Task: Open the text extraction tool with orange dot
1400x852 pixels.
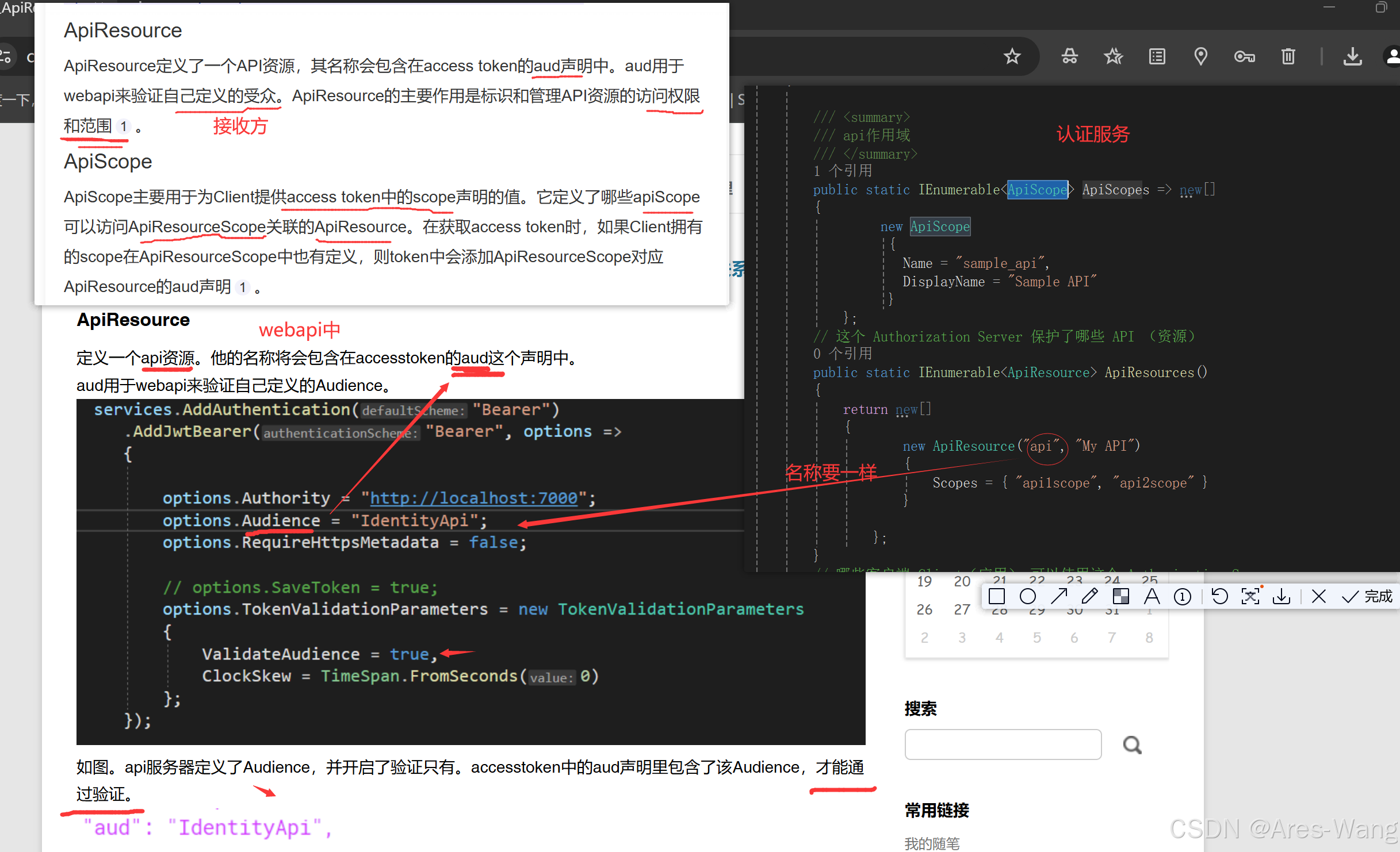Action: pos(1251,596)
